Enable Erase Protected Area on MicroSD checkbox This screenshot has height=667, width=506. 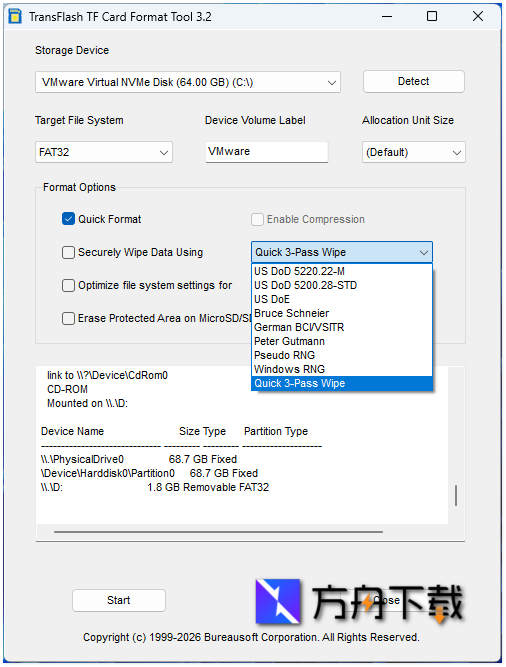[x=68, y=318]
